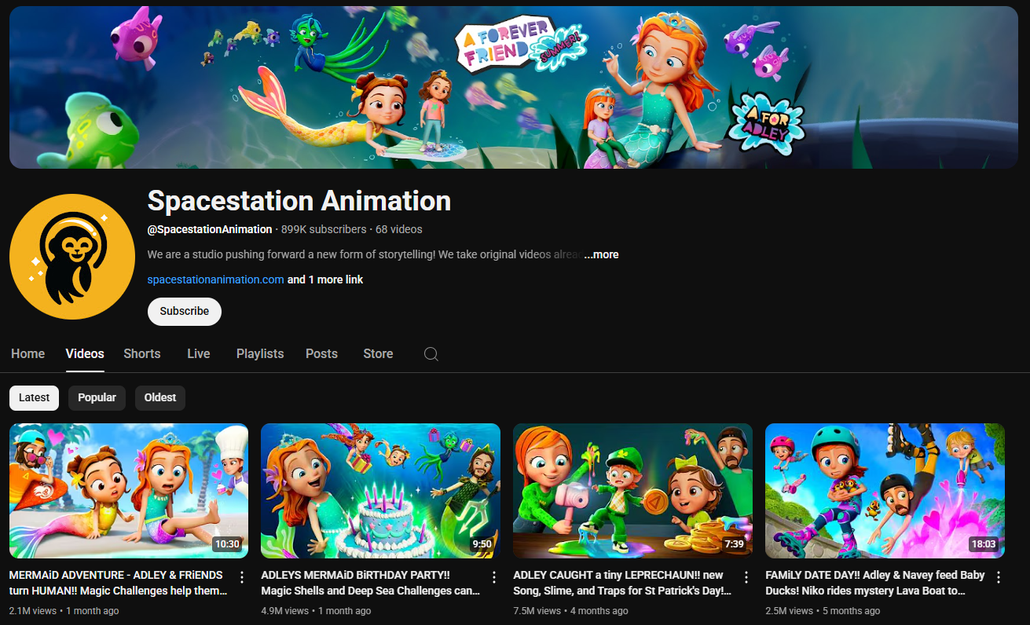Image resolution: width=1030 pixels, height=625 pixels.
Task: Open ADLEY CAUGHT a tiny LEPRECHAUN title
Action: [622, 583]
